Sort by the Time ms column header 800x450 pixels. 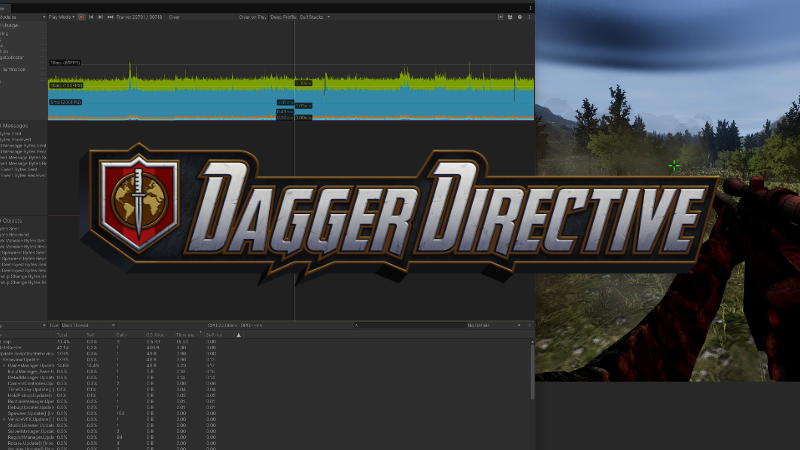185,335
